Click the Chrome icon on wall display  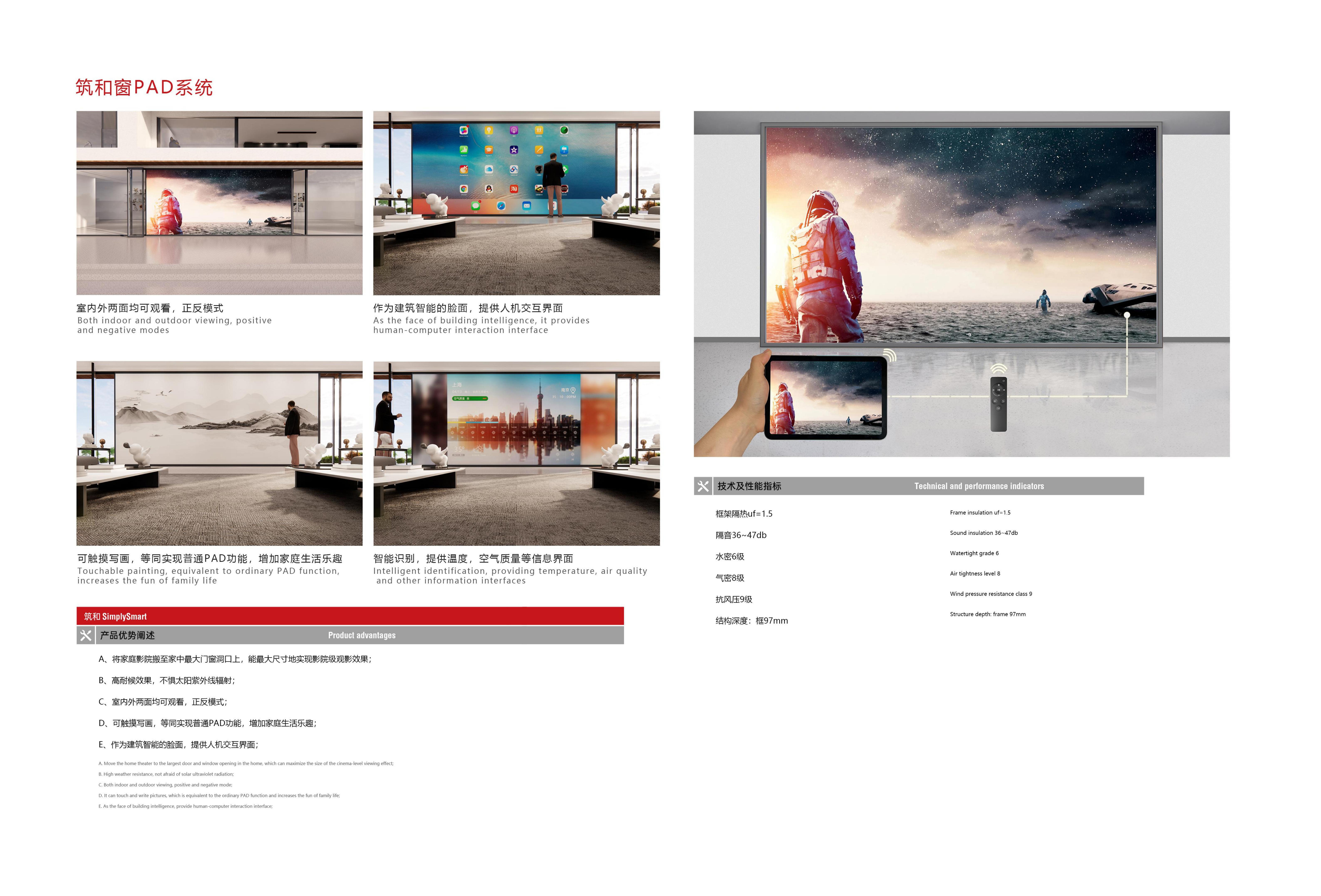[464, 189]
